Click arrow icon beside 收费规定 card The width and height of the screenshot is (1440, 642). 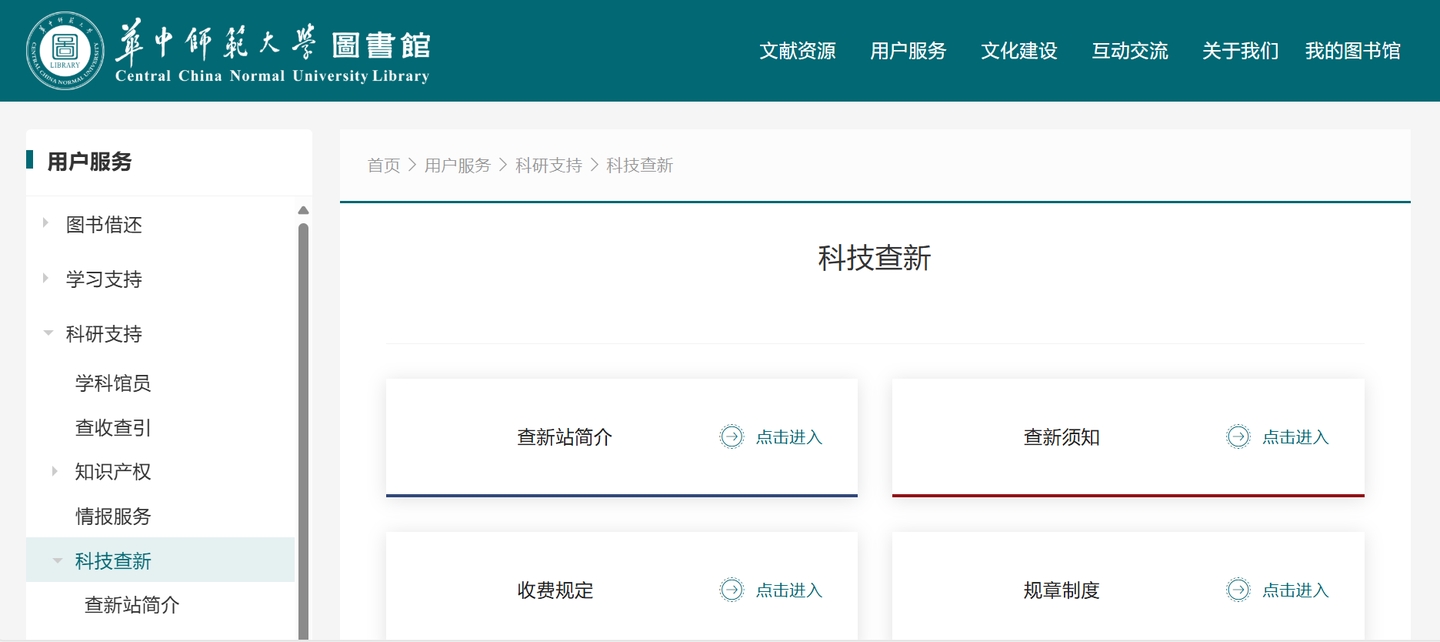[732, 590]
